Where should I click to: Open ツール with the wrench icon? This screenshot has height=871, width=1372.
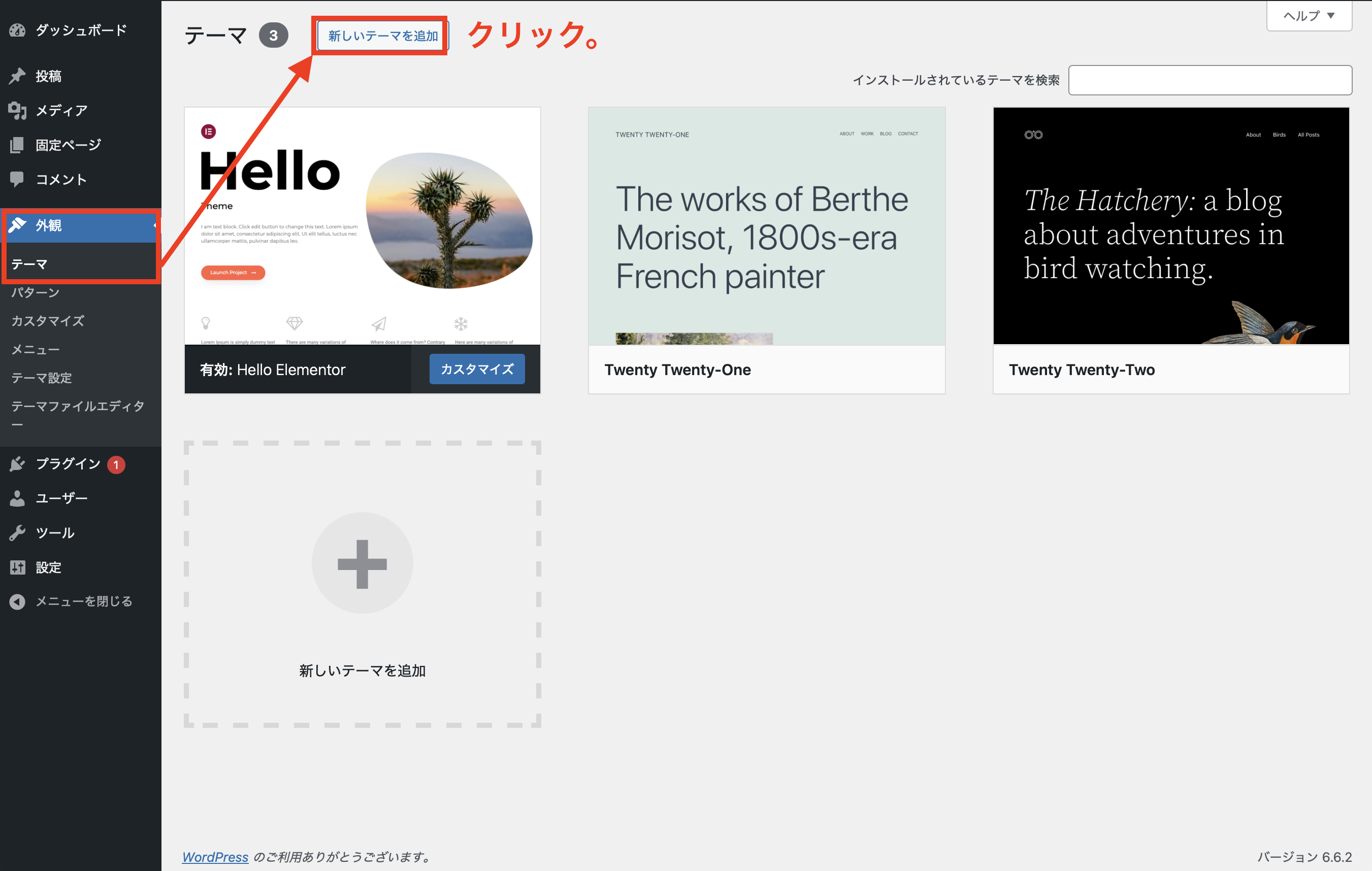coord(18,532)
